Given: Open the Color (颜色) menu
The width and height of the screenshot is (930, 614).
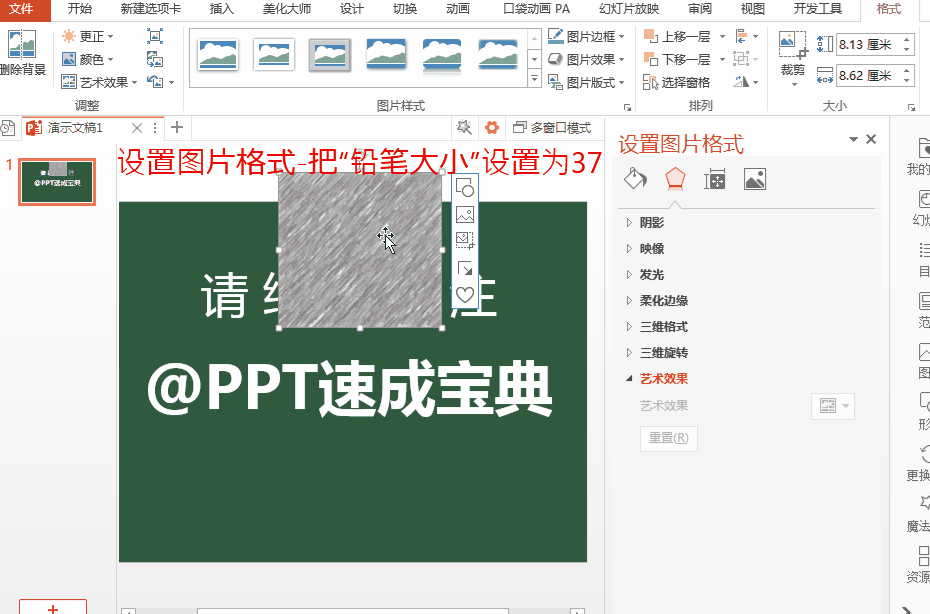Looking at the screenshot, I should [87, 59].
